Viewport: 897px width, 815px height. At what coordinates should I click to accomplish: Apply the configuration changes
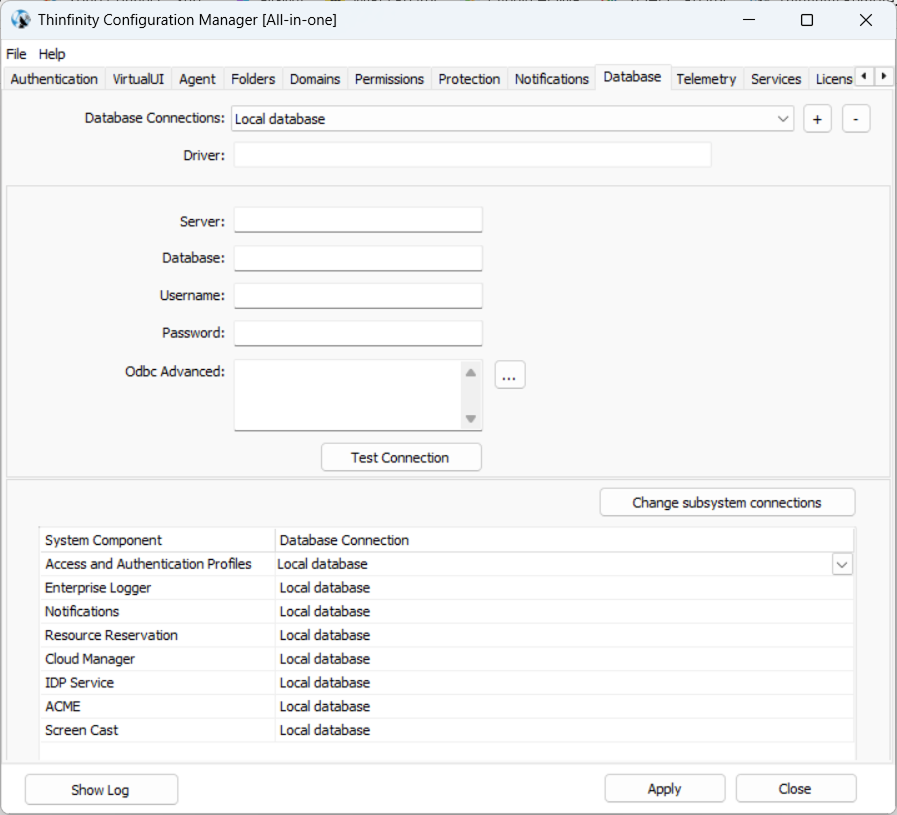tap(665, 789)
